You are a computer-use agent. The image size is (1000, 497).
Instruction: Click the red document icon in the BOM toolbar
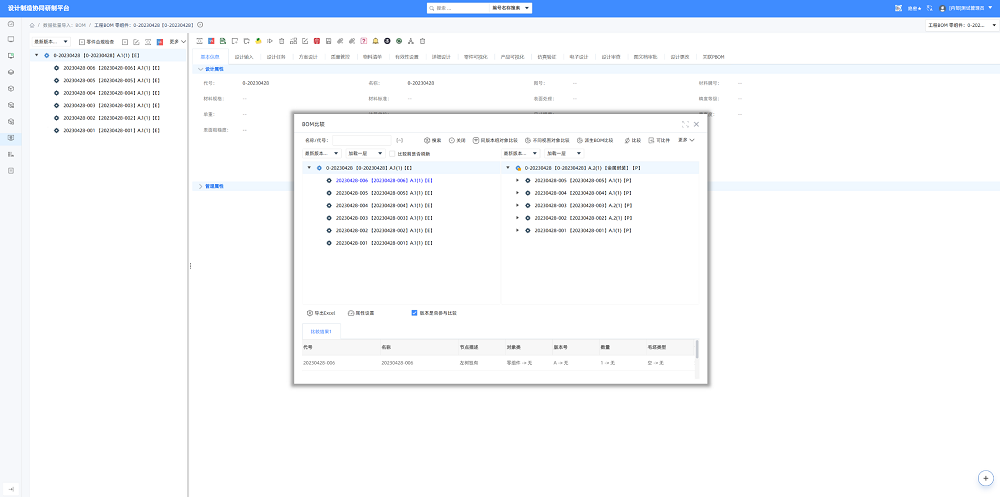pos(317,41)
